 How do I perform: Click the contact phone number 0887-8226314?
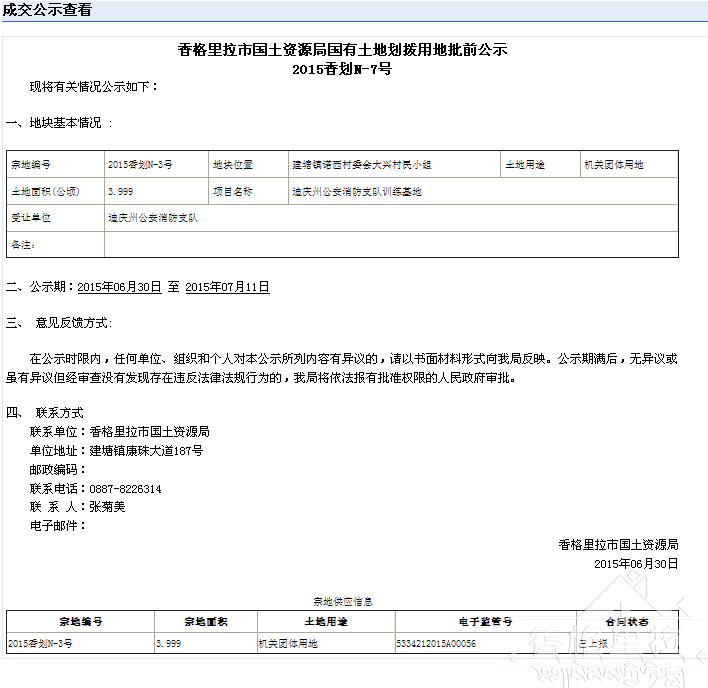(x=125, y=489)
